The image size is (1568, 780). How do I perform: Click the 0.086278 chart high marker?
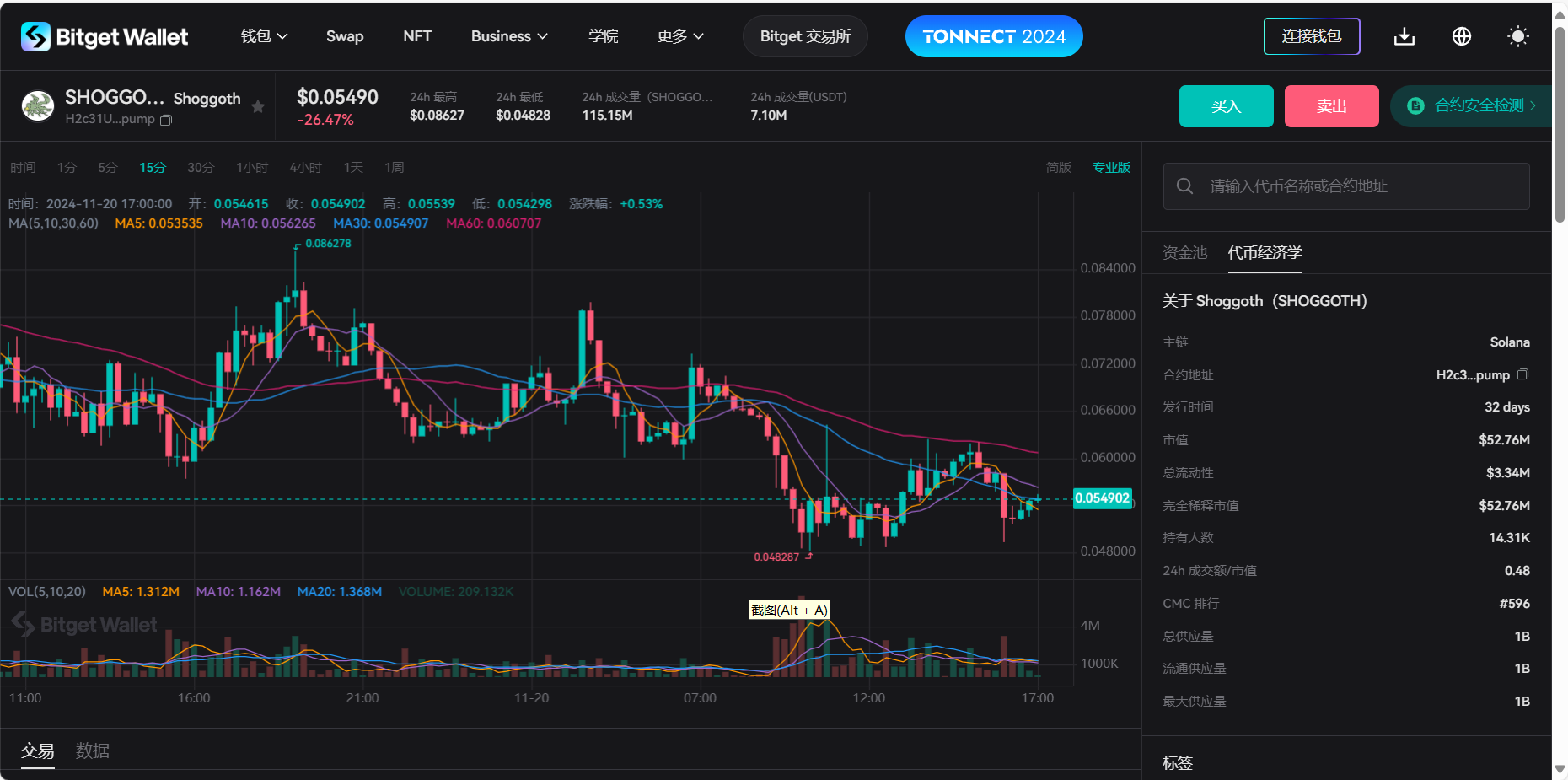(x=328, y=244)
